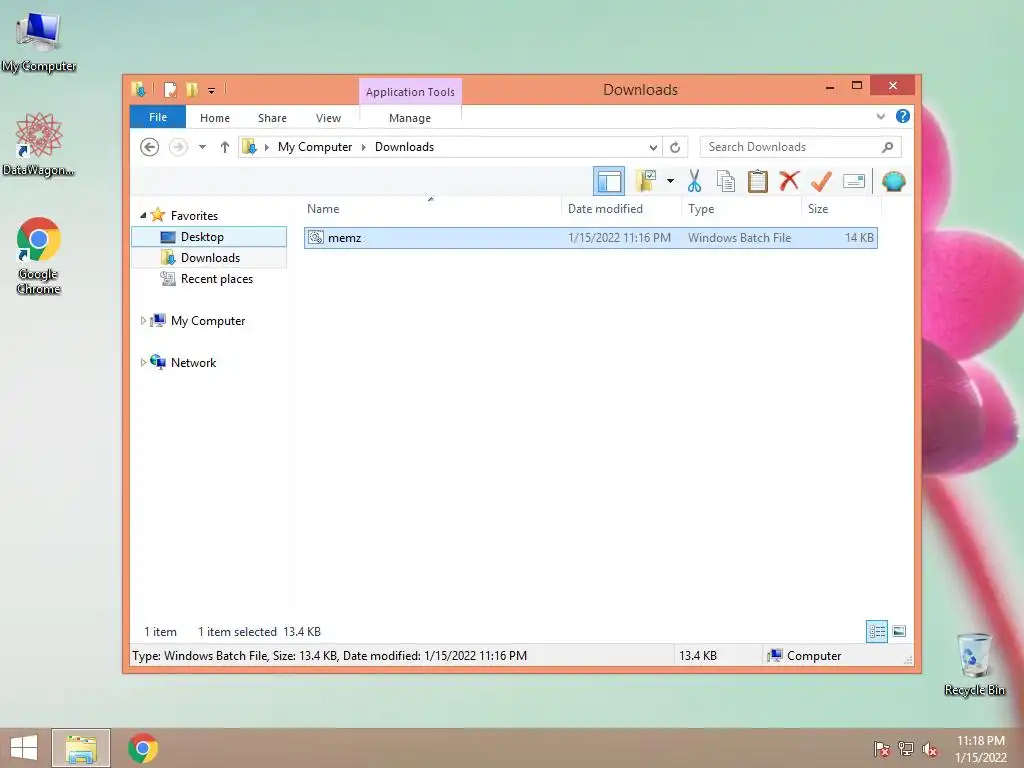Toggle the navigation pane layout button
The height and width of the screenshot is (768, 1024).
click(609, 181)
